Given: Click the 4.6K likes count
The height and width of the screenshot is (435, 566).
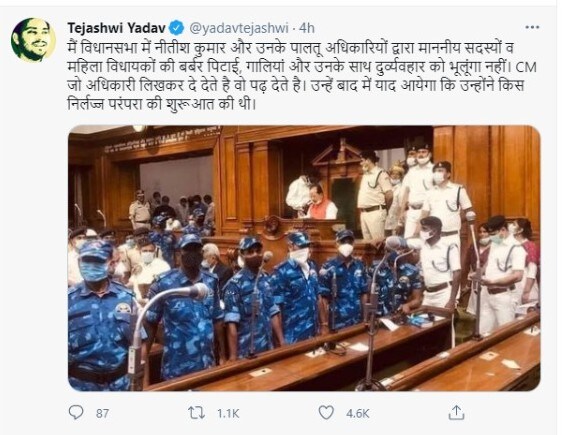Looking at the screenshot, I should click(x=358, y=413).
